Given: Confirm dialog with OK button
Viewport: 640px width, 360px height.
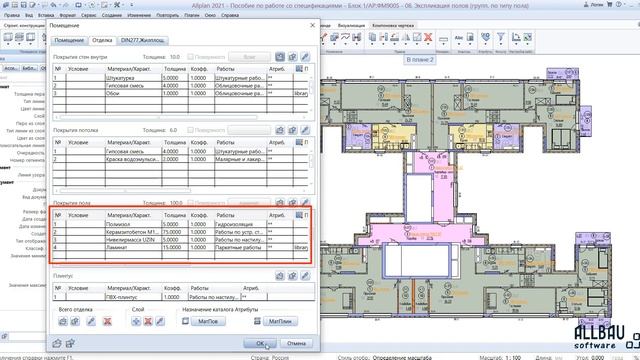Looking at the screenshot, I should 260,343.
